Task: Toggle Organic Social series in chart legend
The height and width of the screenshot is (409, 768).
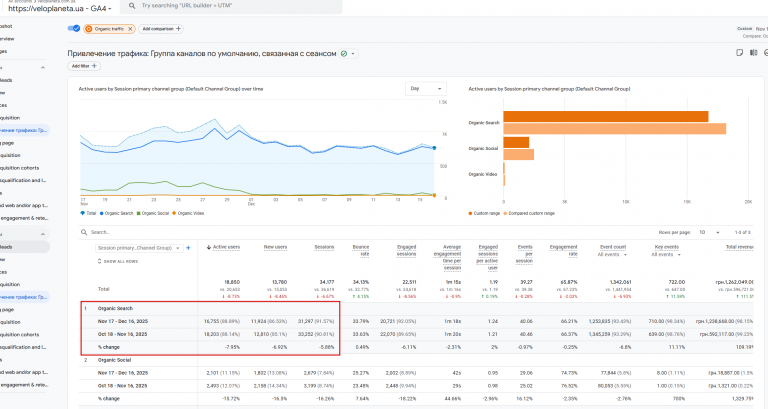Action: click(156, 213)
